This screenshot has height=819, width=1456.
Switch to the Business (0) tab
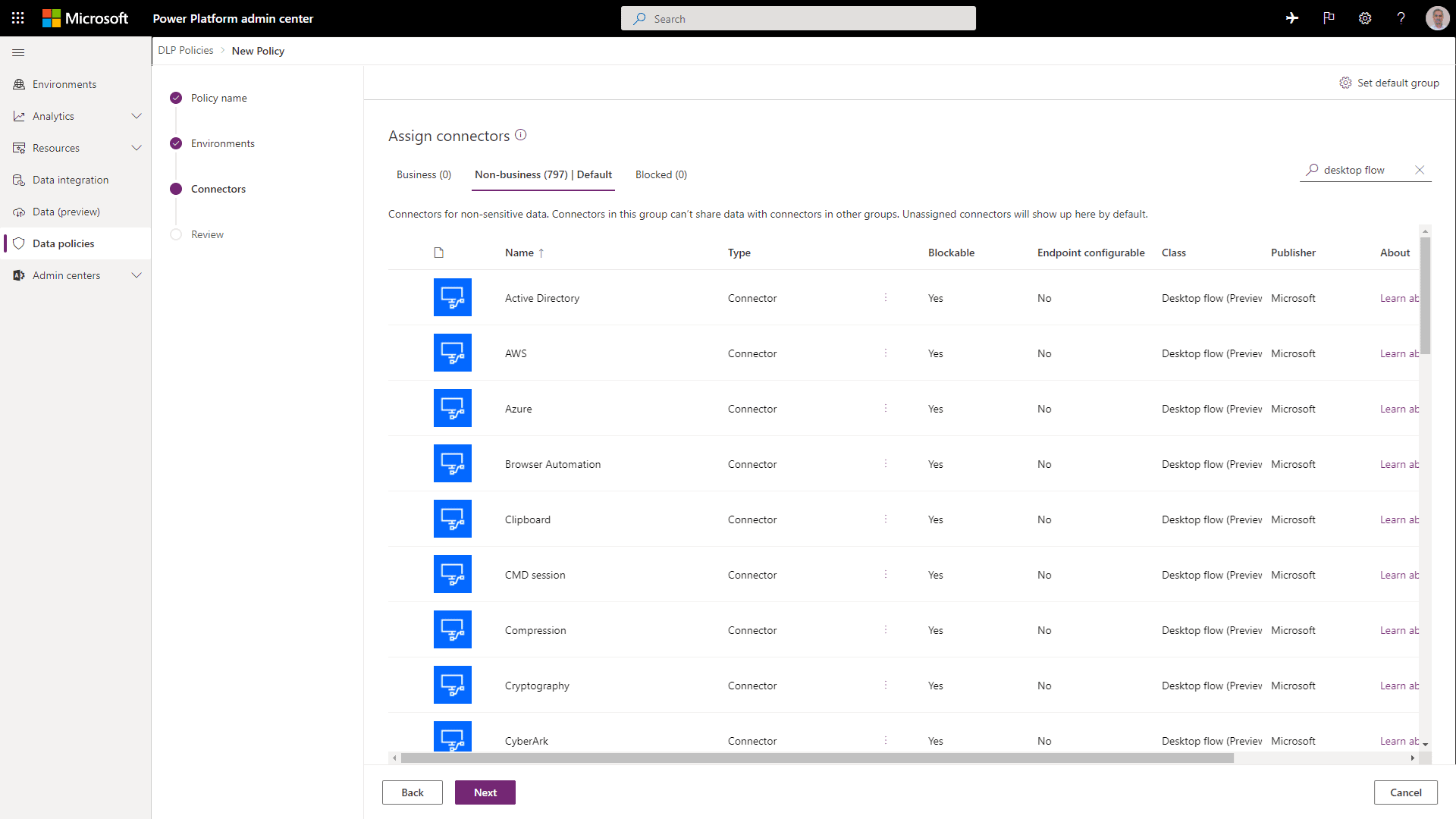click(x=423, y=174)
